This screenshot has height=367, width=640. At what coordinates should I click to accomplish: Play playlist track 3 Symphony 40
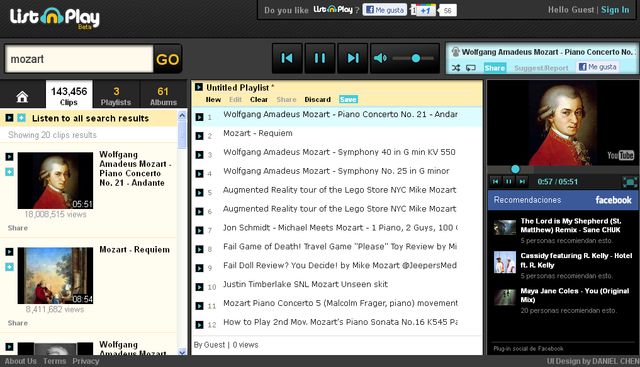pyautogui.click(x=199, y=155)
